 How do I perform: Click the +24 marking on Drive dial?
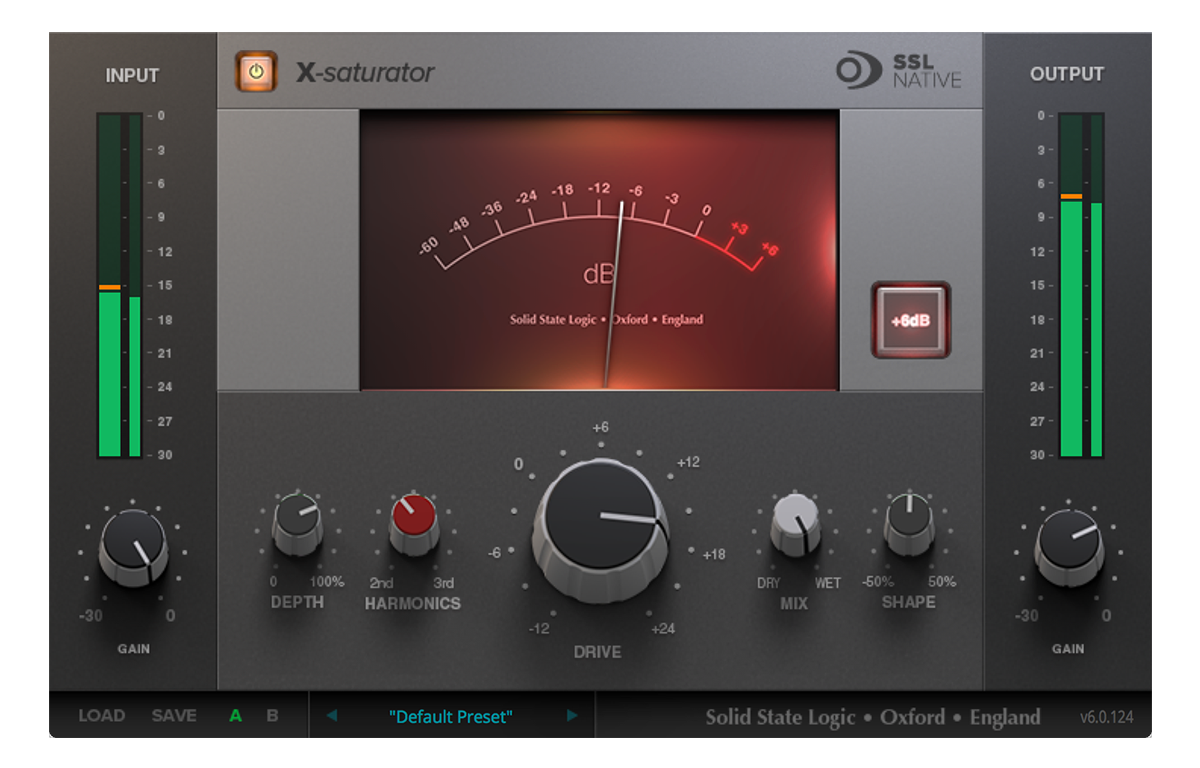pyautogui.click(x=663, y=629)
